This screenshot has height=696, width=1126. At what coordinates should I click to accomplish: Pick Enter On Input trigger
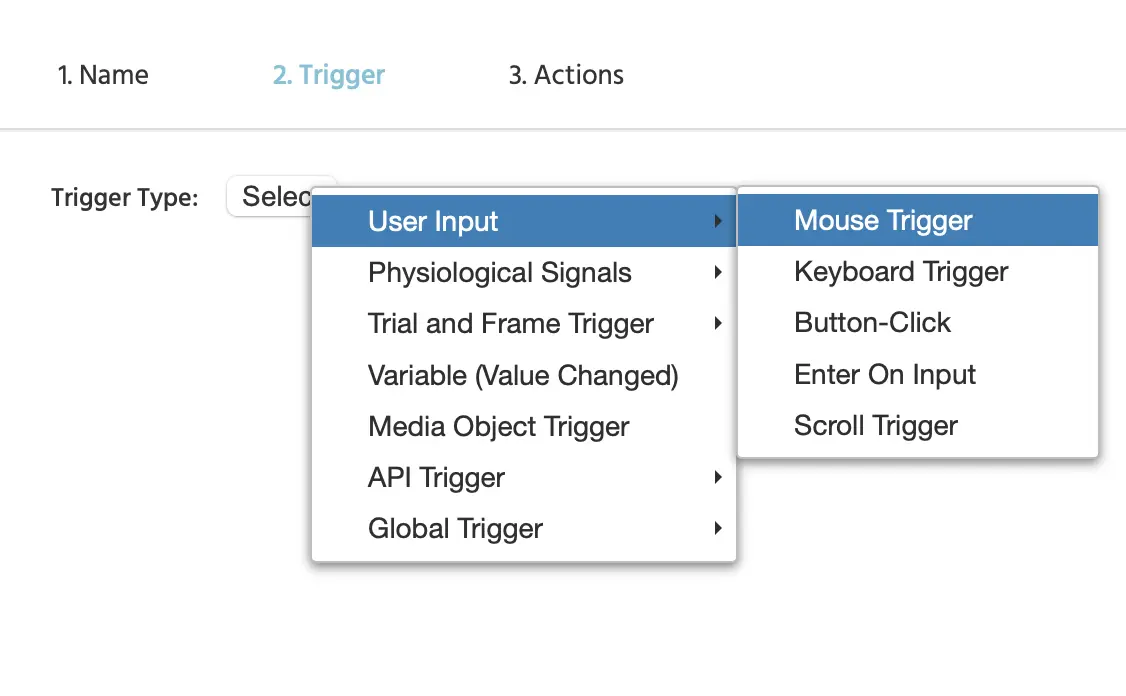[885, 375]
